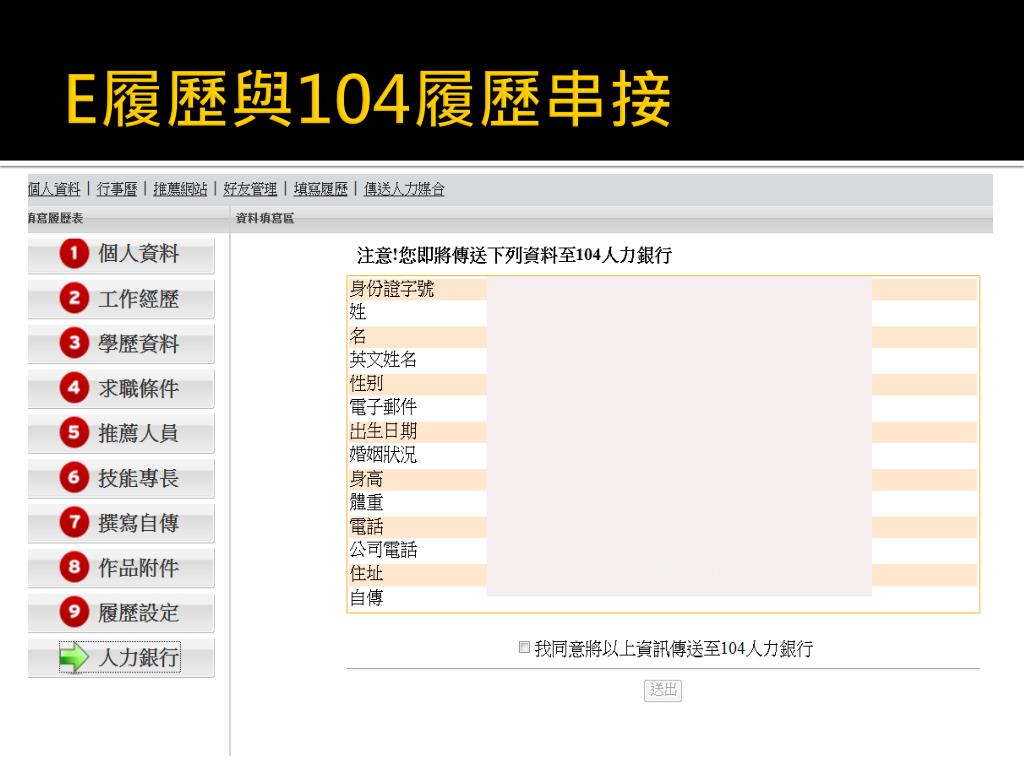Open the 推薦網站 navigation link
The height and width of the screenshot is (768, 1024).
[x=180, y=189]
